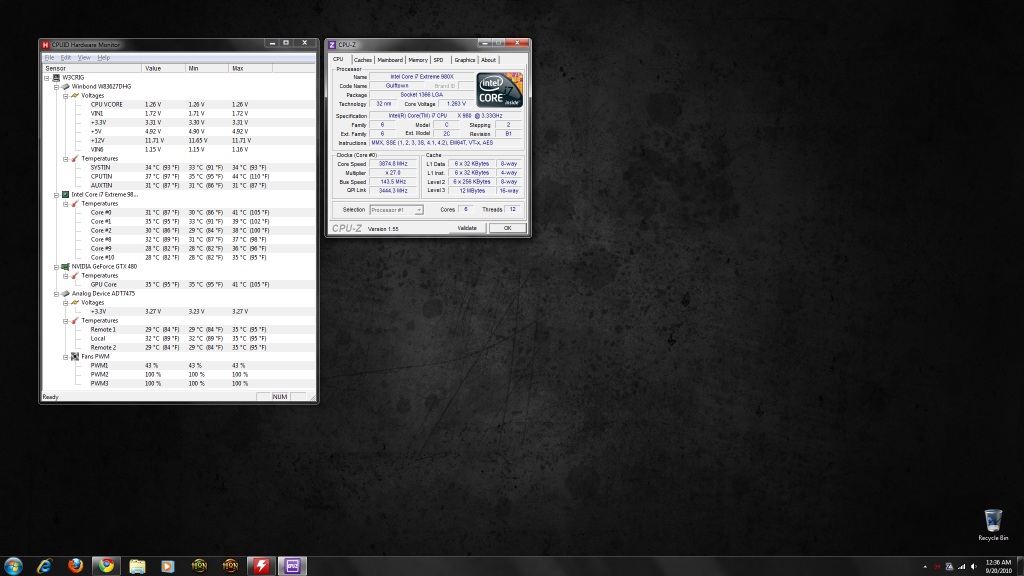Open Windows Explorer folder taskbar icon
The image size is (1024, 576).
(x=137, y=566)
